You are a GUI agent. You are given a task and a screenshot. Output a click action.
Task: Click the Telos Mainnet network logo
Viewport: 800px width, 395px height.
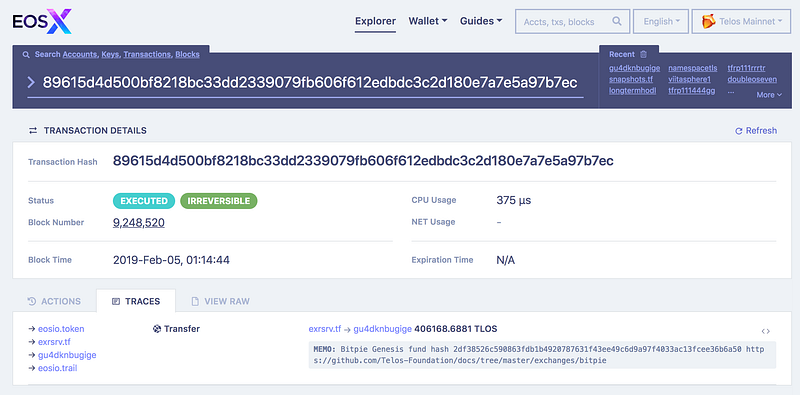(708, 21)
